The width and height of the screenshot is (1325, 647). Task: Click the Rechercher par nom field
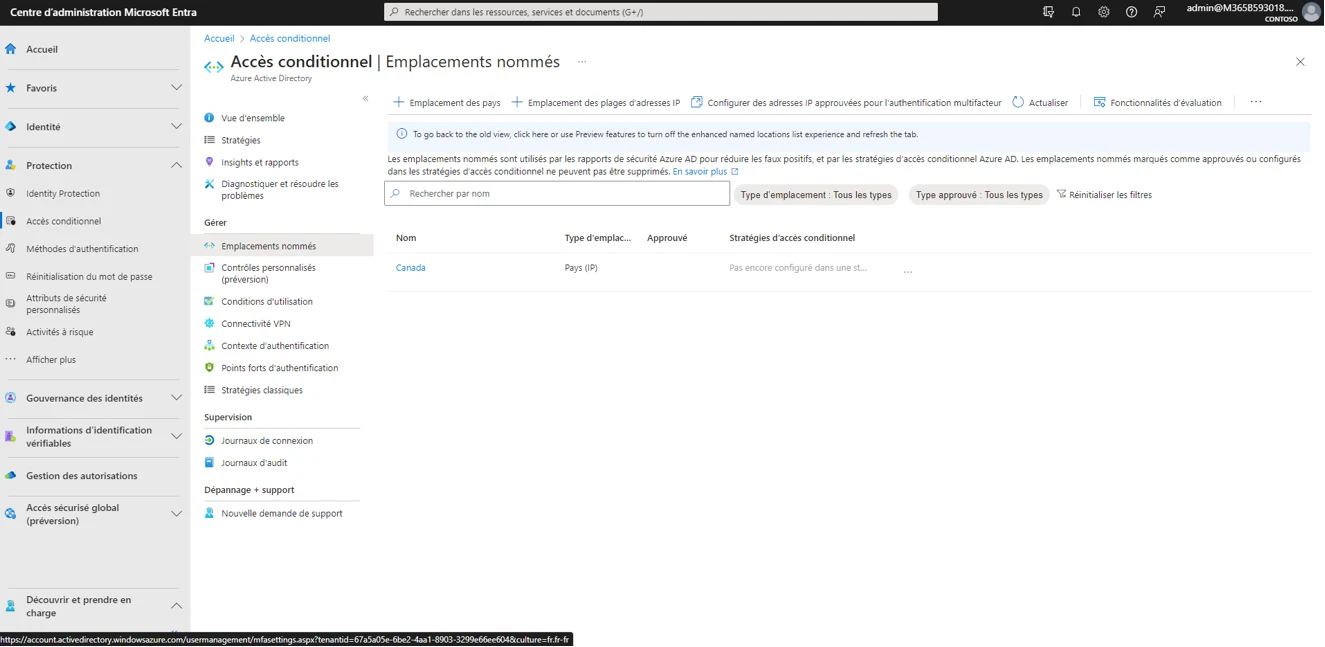pos(557,194)
